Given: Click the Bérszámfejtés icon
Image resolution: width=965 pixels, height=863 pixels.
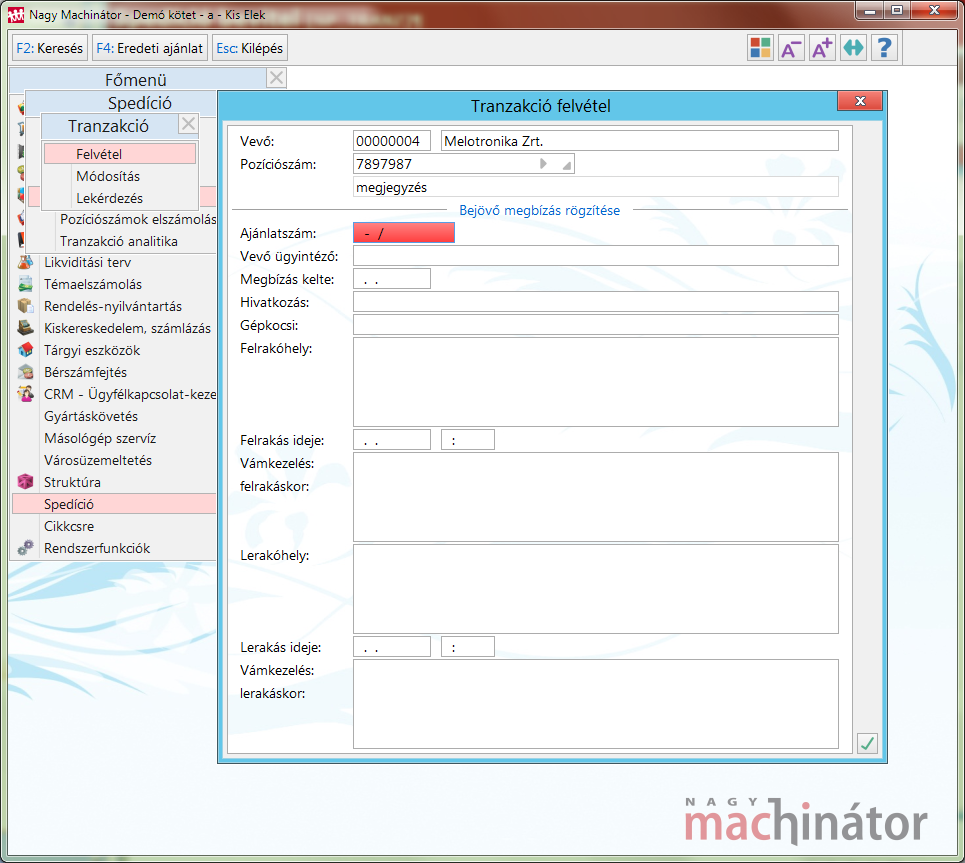Looking at the screenshot, I should click(x=25, y=372).
